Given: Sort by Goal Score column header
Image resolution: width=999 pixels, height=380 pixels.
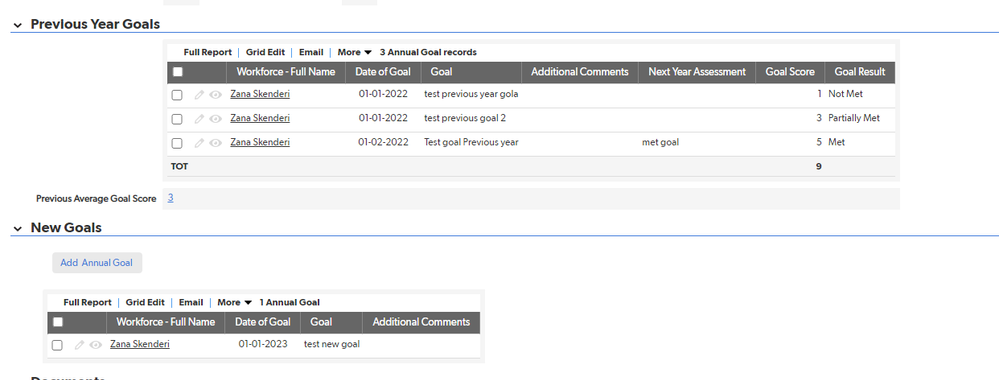Looking at the screenshot, I should tap(790, 72).
